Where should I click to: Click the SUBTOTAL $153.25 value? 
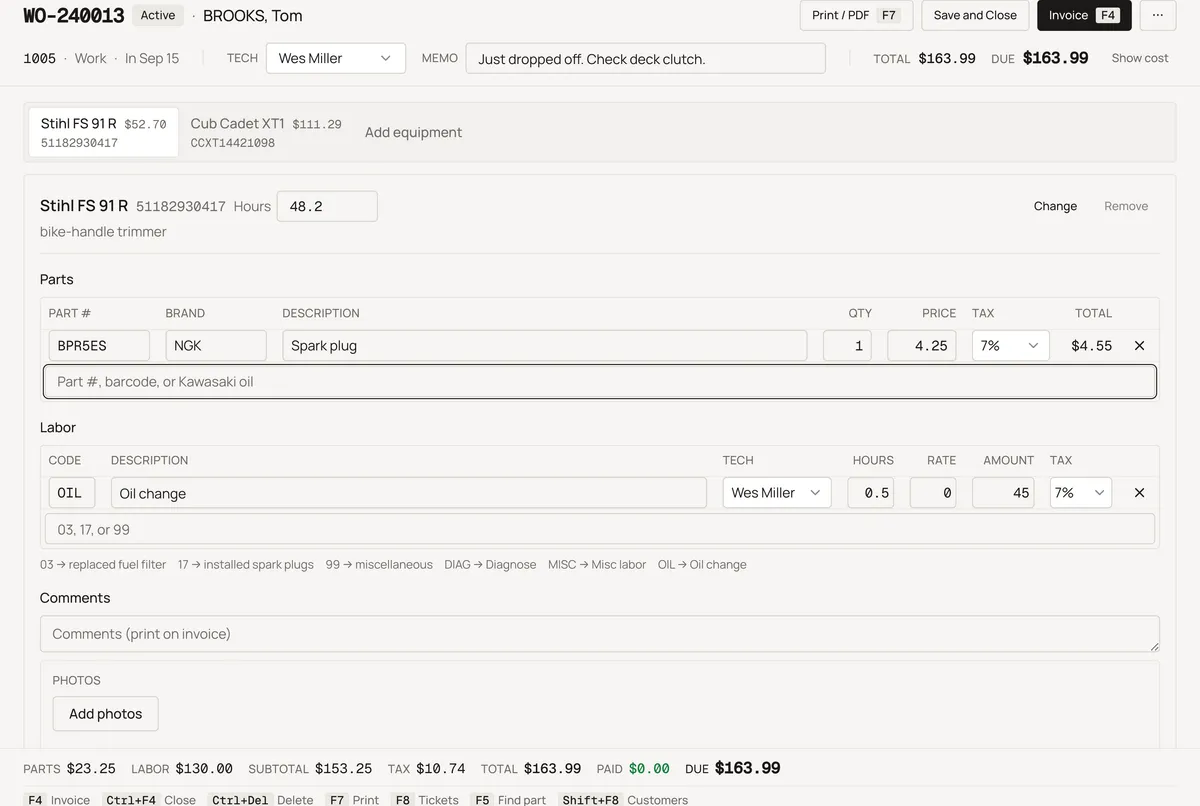tap(343, 769)
